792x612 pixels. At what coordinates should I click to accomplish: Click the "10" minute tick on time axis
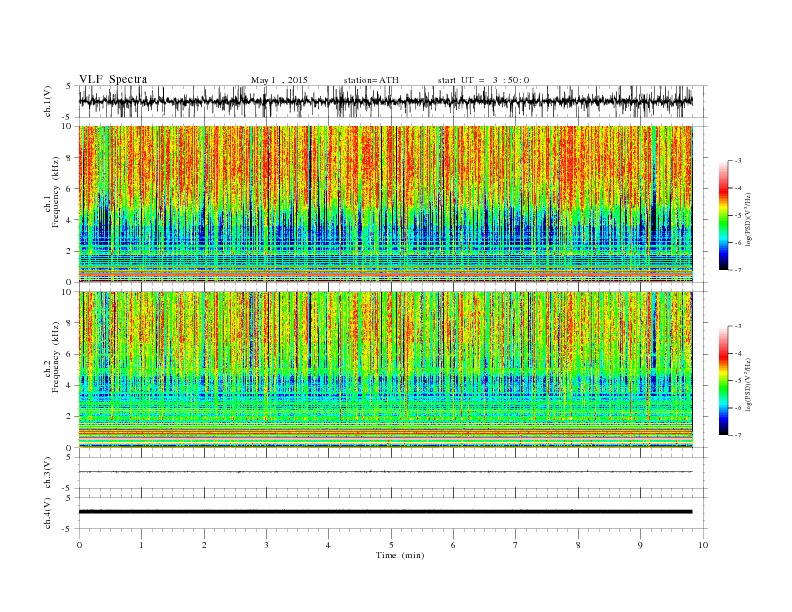[x=703, y=545]
